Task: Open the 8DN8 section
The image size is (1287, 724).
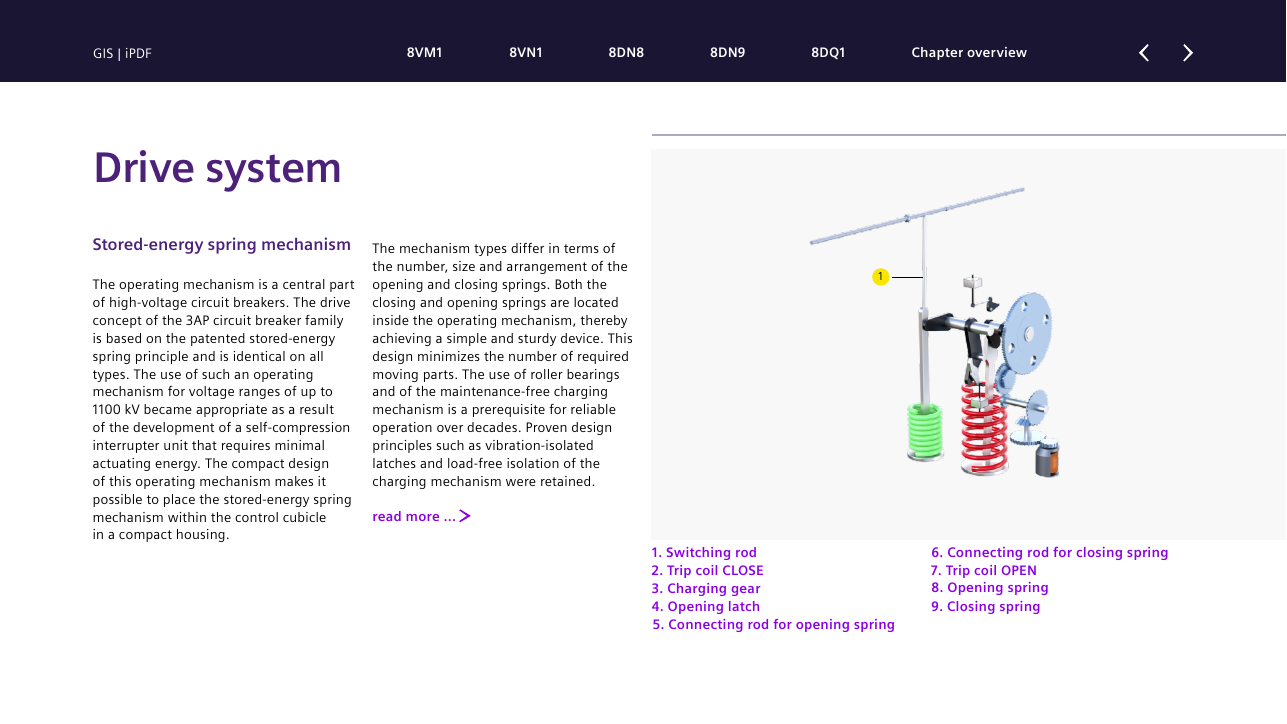Action: click(x=626, y=53)
